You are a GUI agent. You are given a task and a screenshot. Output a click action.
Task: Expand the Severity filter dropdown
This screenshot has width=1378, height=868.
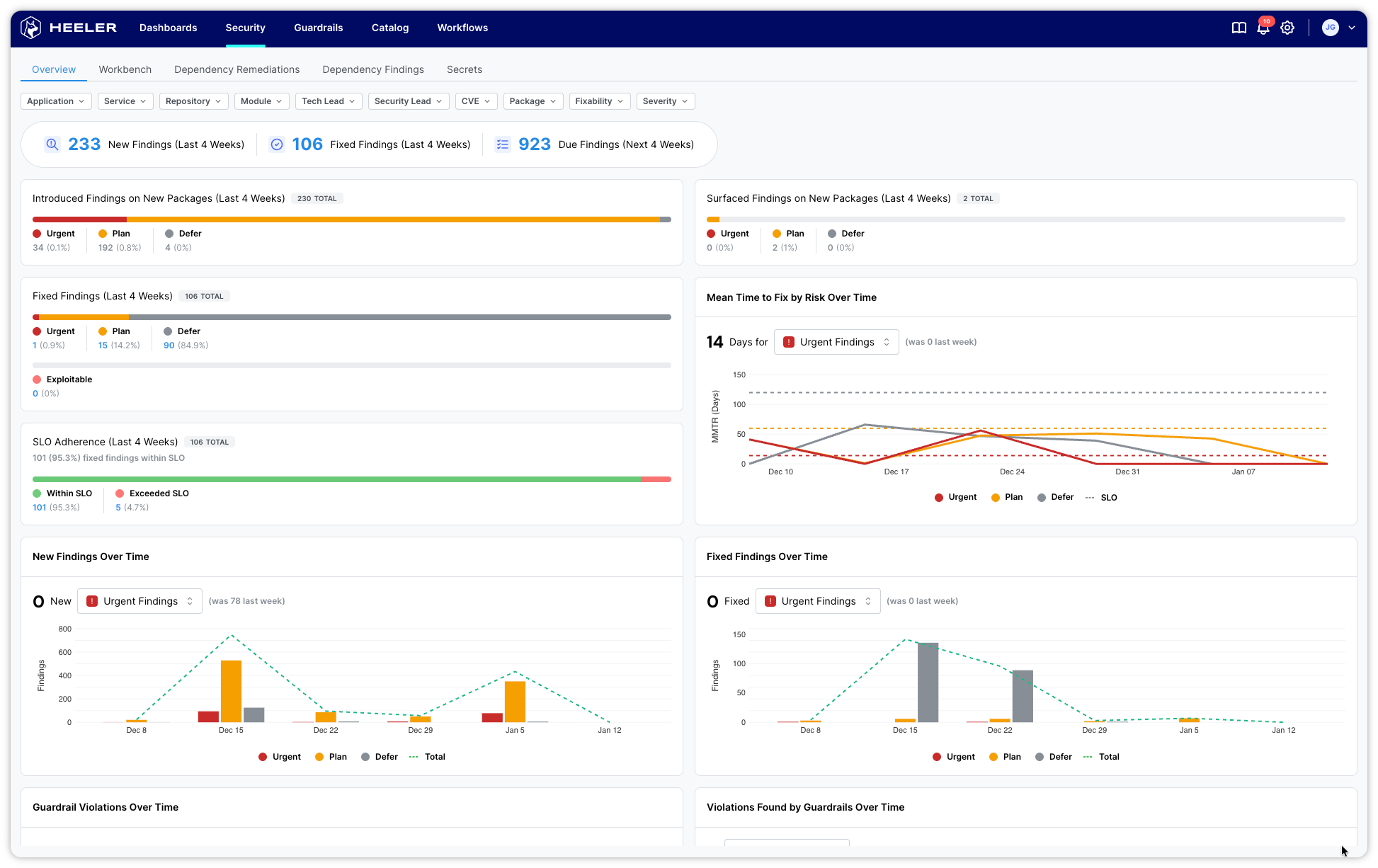pos(665,101)
